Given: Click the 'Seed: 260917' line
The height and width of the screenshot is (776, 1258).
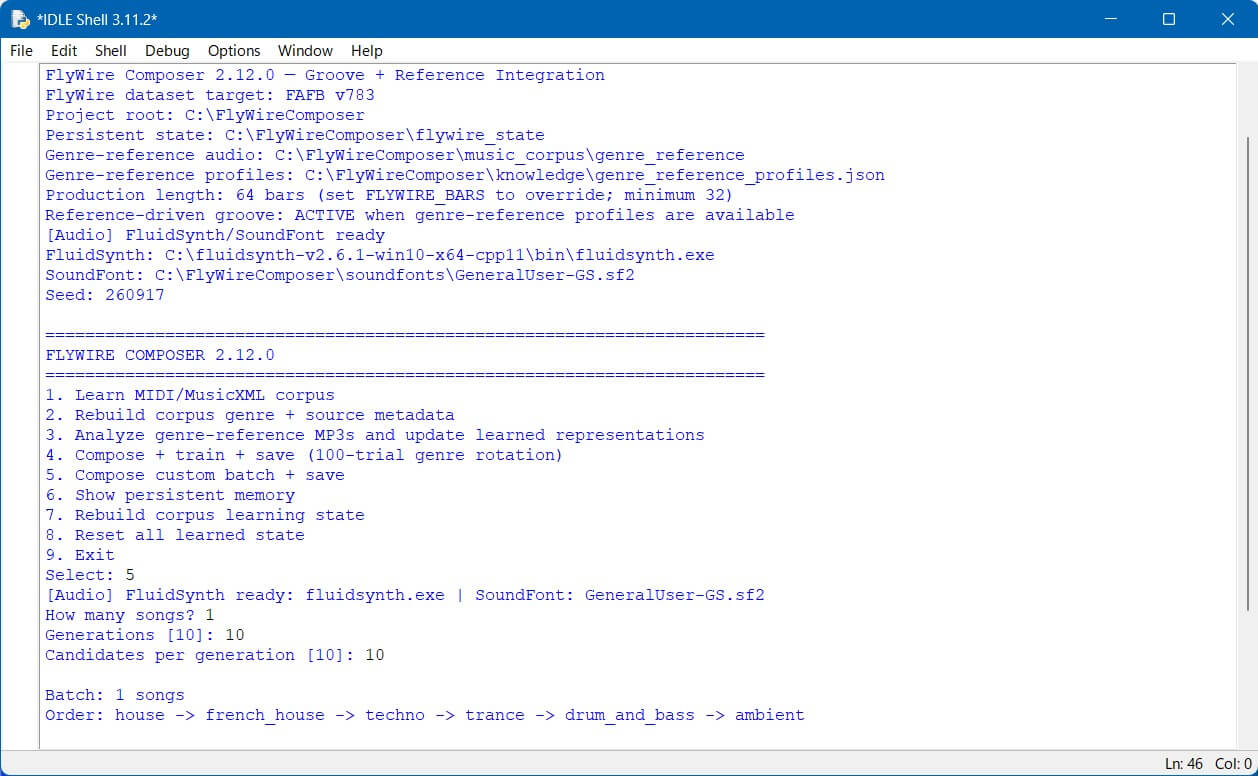Looking at the screenshot, I should pos(105,295).
